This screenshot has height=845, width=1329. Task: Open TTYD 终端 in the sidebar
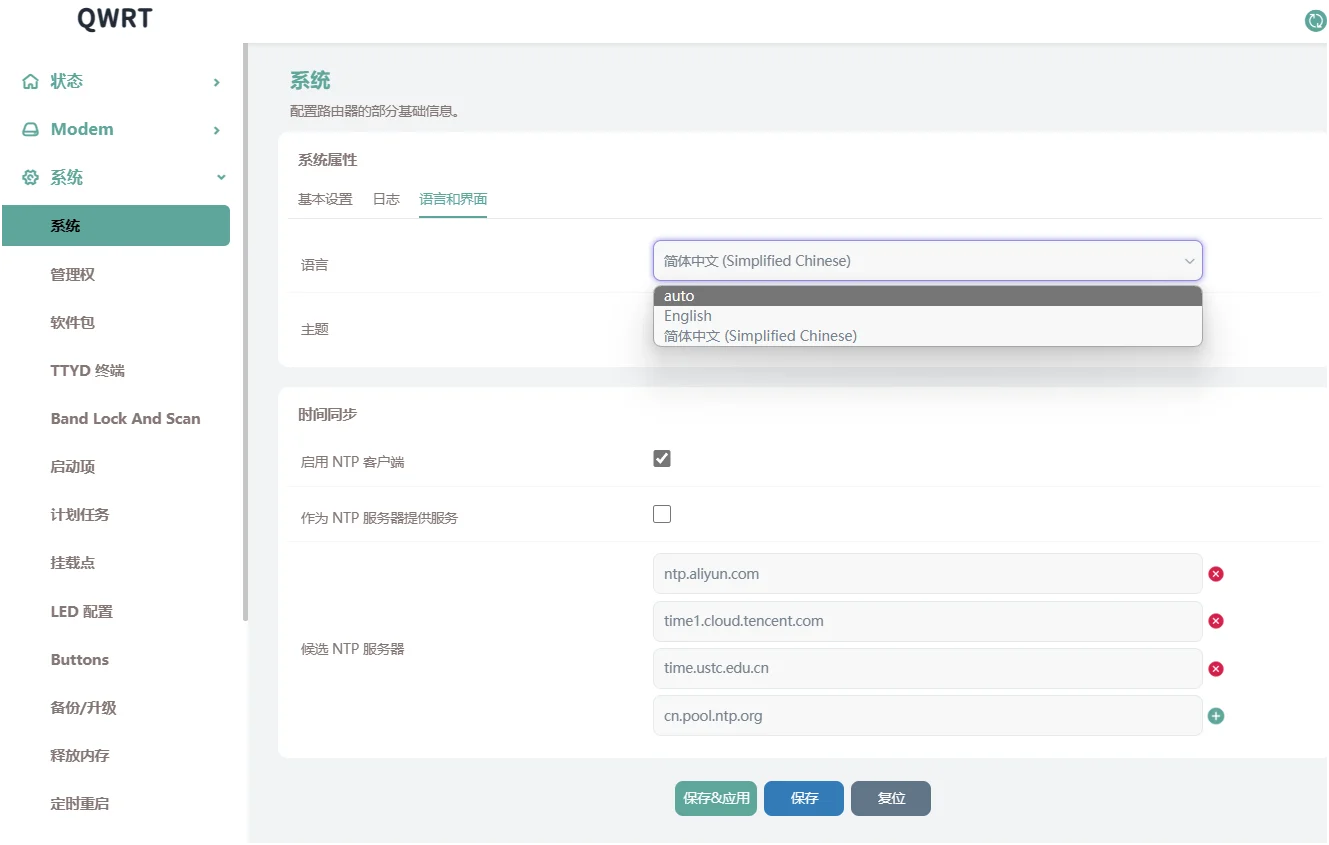coord(88,371)
